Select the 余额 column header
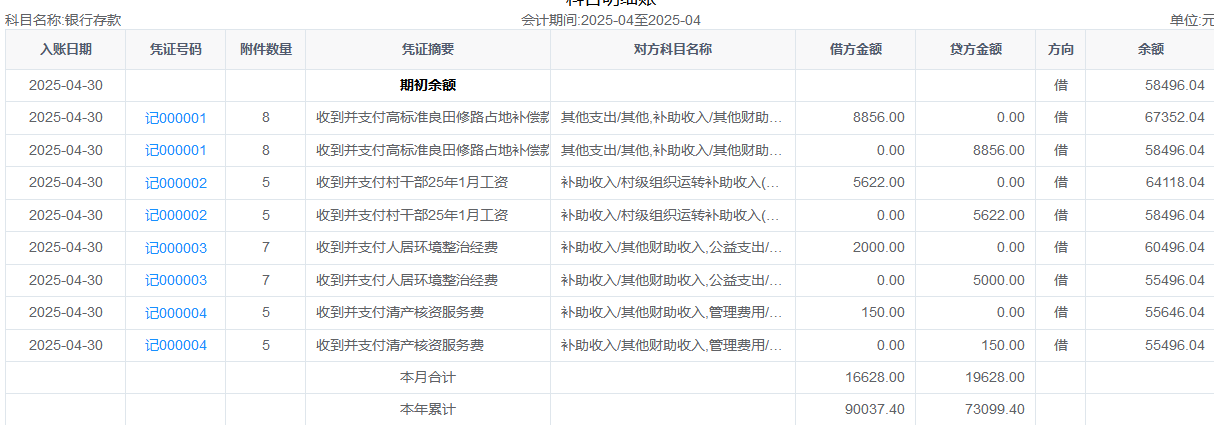The image size is (1214, 425). (x=1150, y=49)
